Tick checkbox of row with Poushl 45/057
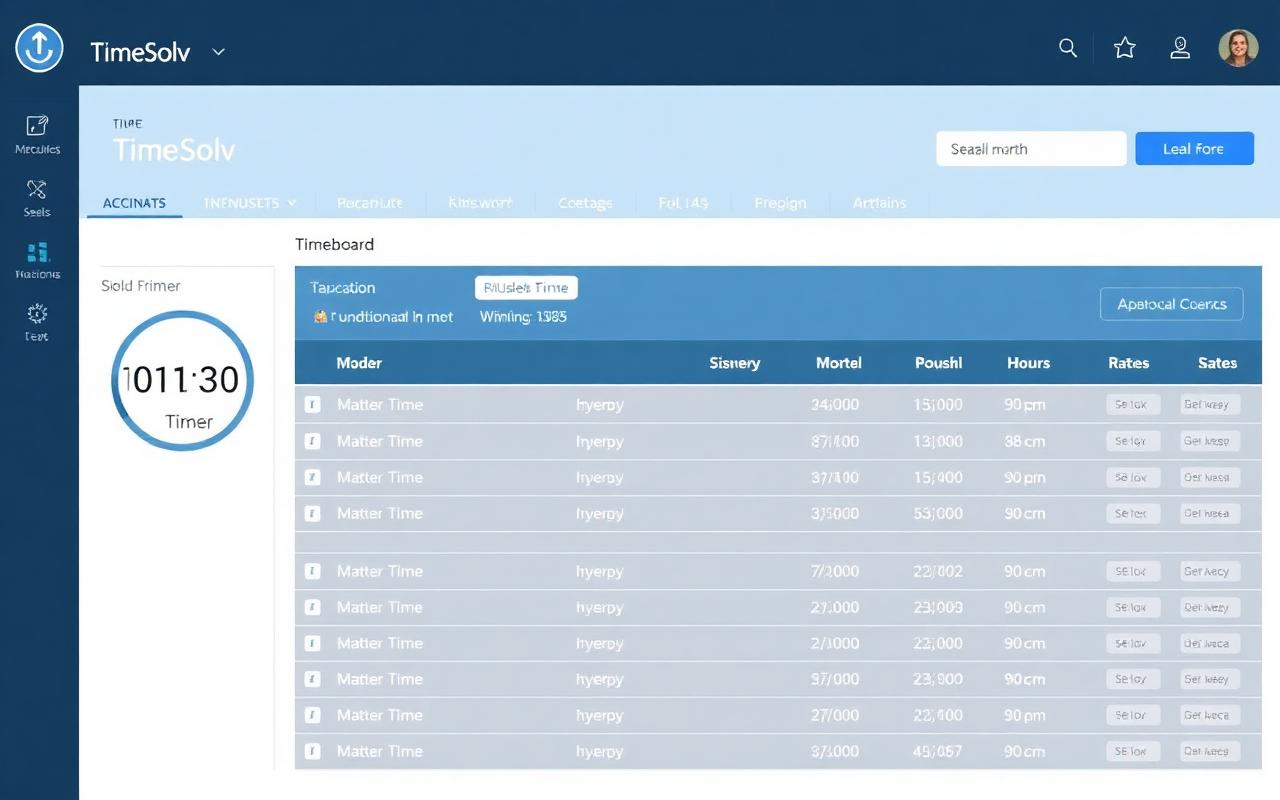1280x800 pixels. point(312,751)
